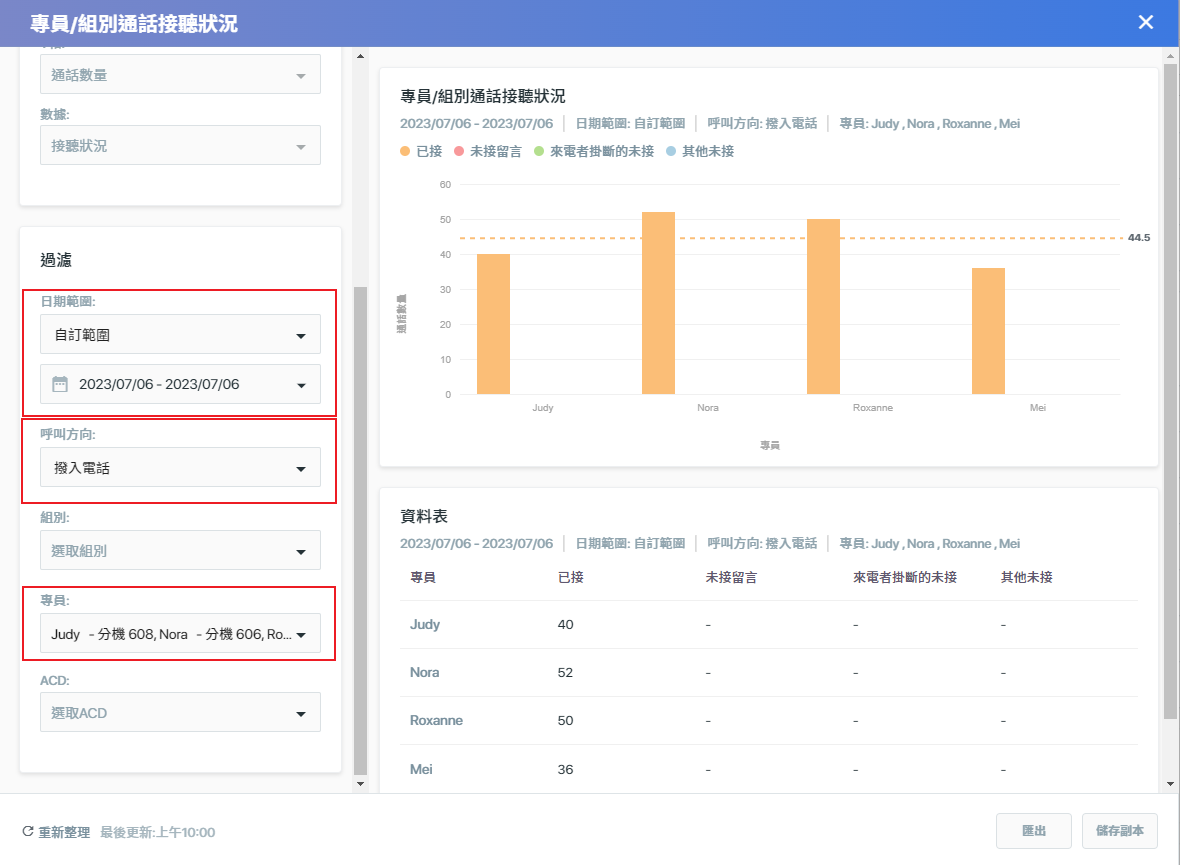This screenshot has width=1180, height=865.
Task: Open the 專員 agents dropdown with Judy
Action: [181, 634]
